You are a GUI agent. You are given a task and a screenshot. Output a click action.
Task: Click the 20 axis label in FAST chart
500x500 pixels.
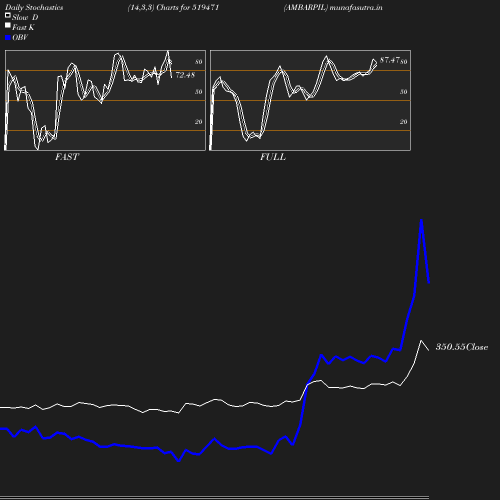pos(199,122)
